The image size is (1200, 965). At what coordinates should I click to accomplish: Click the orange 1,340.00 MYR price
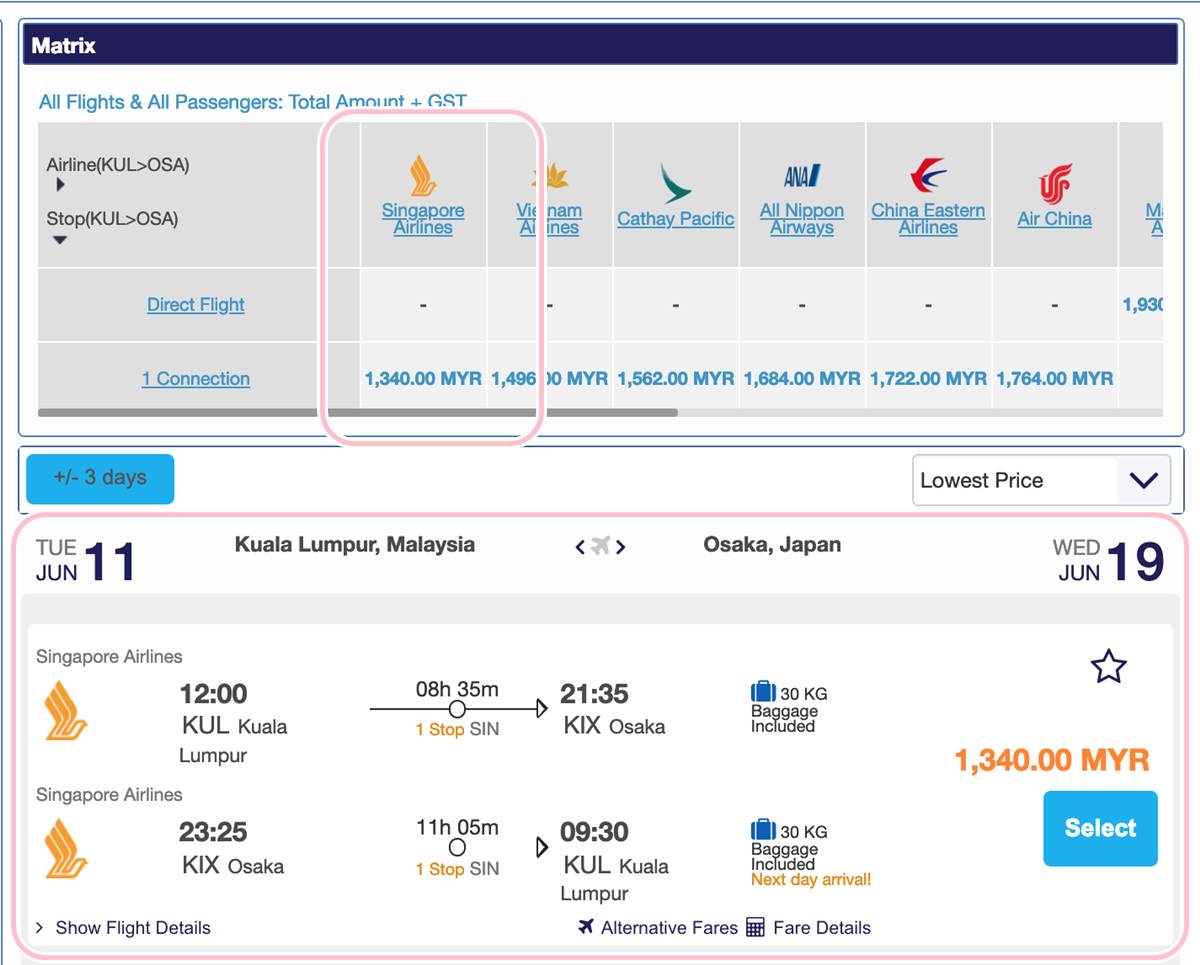click(x=1052, y=760)
